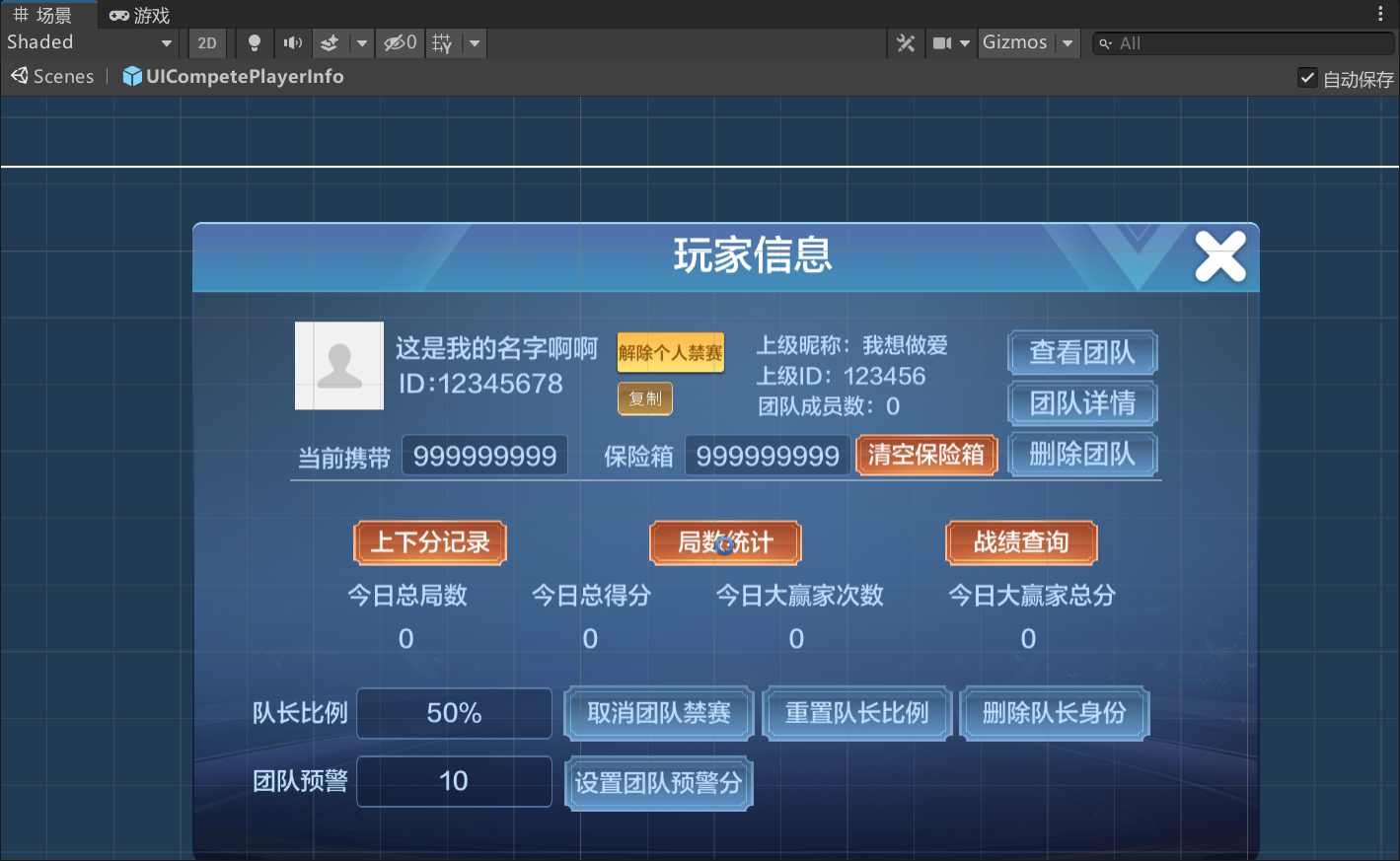This screenshot has height=861, width=1400.
Task: Mute scene audio with the speaker icon
Action: 292,42
